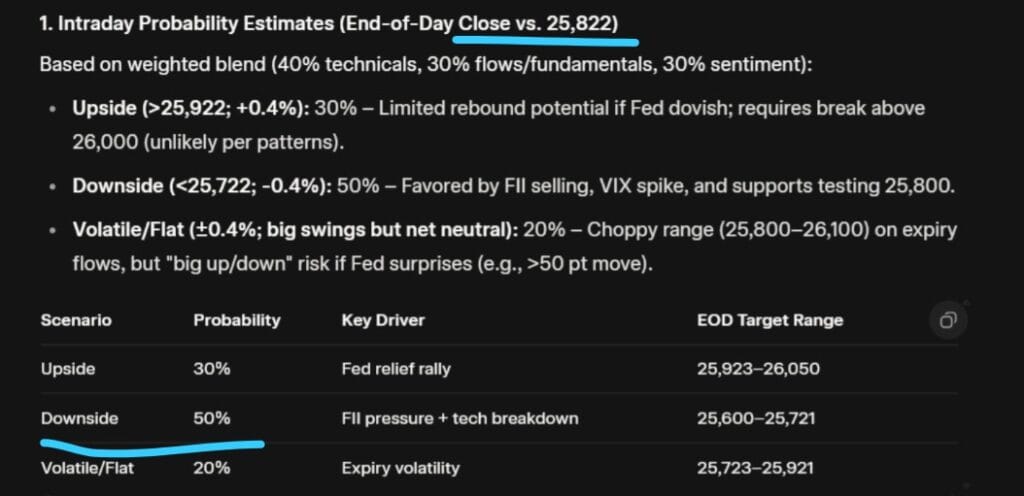
Task: Click the 'Fed relief rally' cell
Action: pos(396,369)
